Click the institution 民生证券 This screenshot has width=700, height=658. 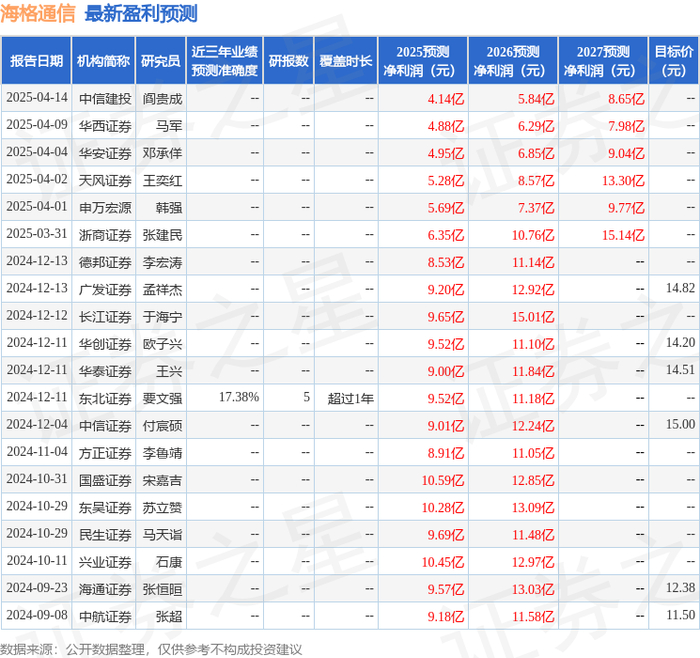[x=105, y=535]
